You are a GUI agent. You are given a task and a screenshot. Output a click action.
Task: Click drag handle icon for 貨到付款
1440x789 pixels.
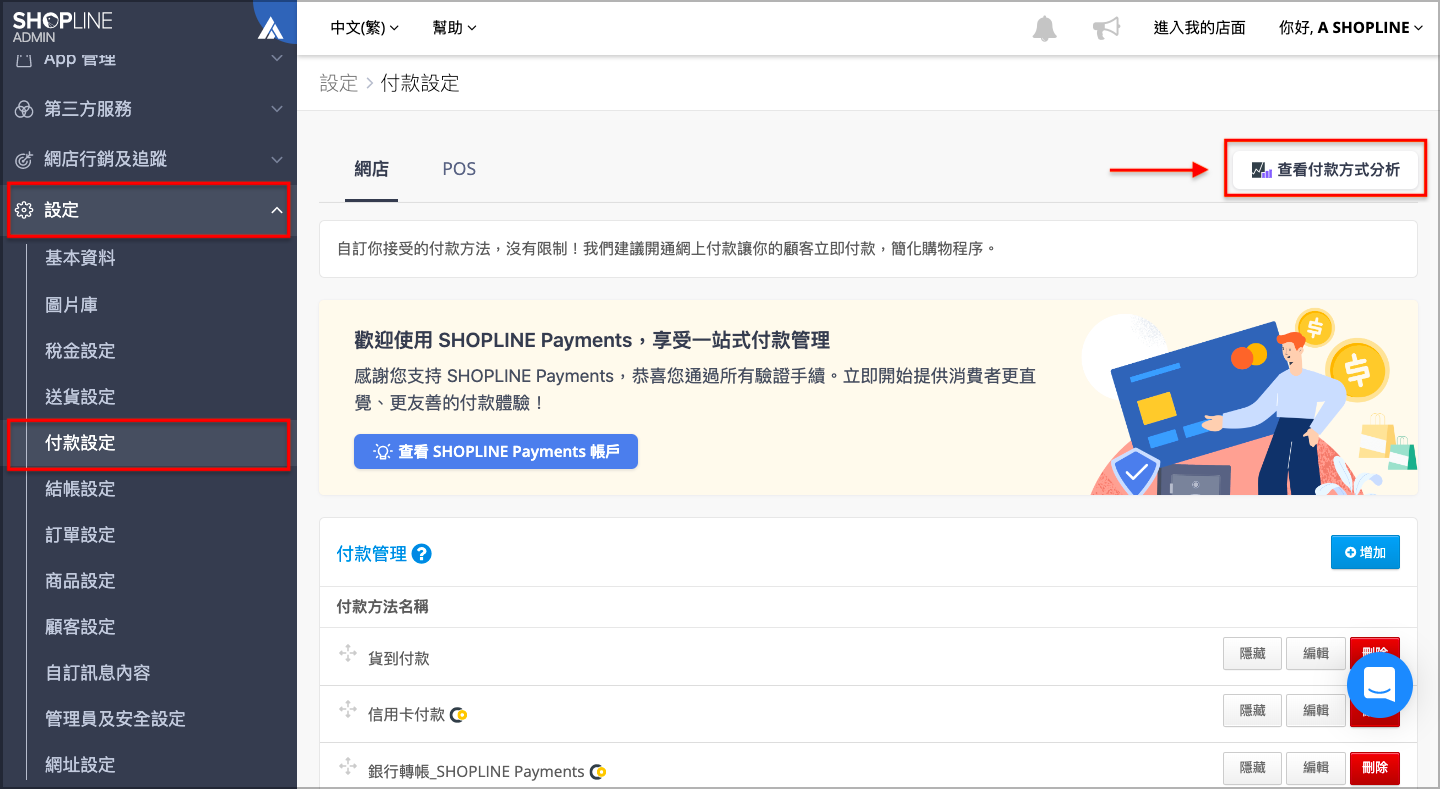pyautogui.click(x=348, y=654)
